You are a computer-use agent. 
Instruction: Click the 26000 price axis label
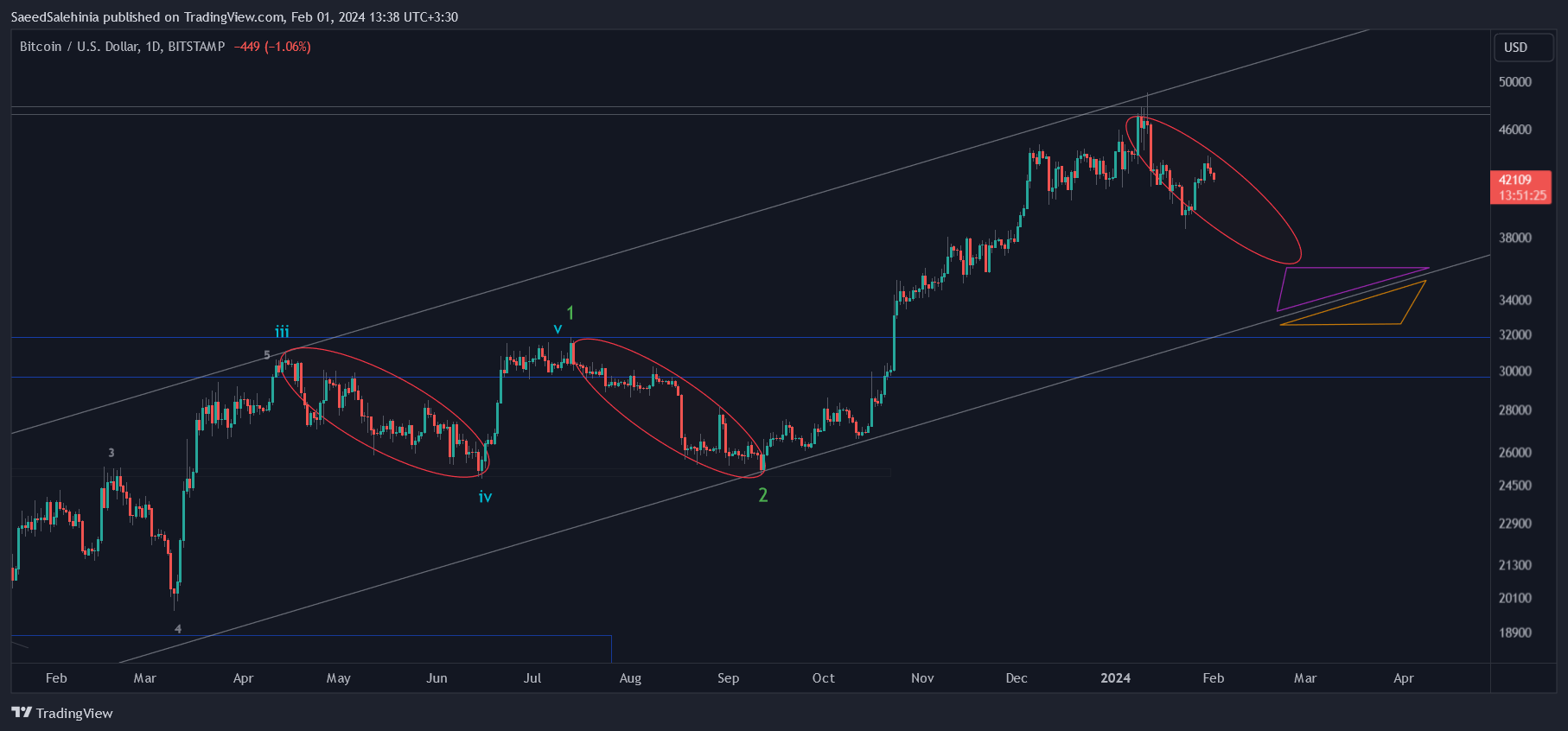(x=1514, y=453)
